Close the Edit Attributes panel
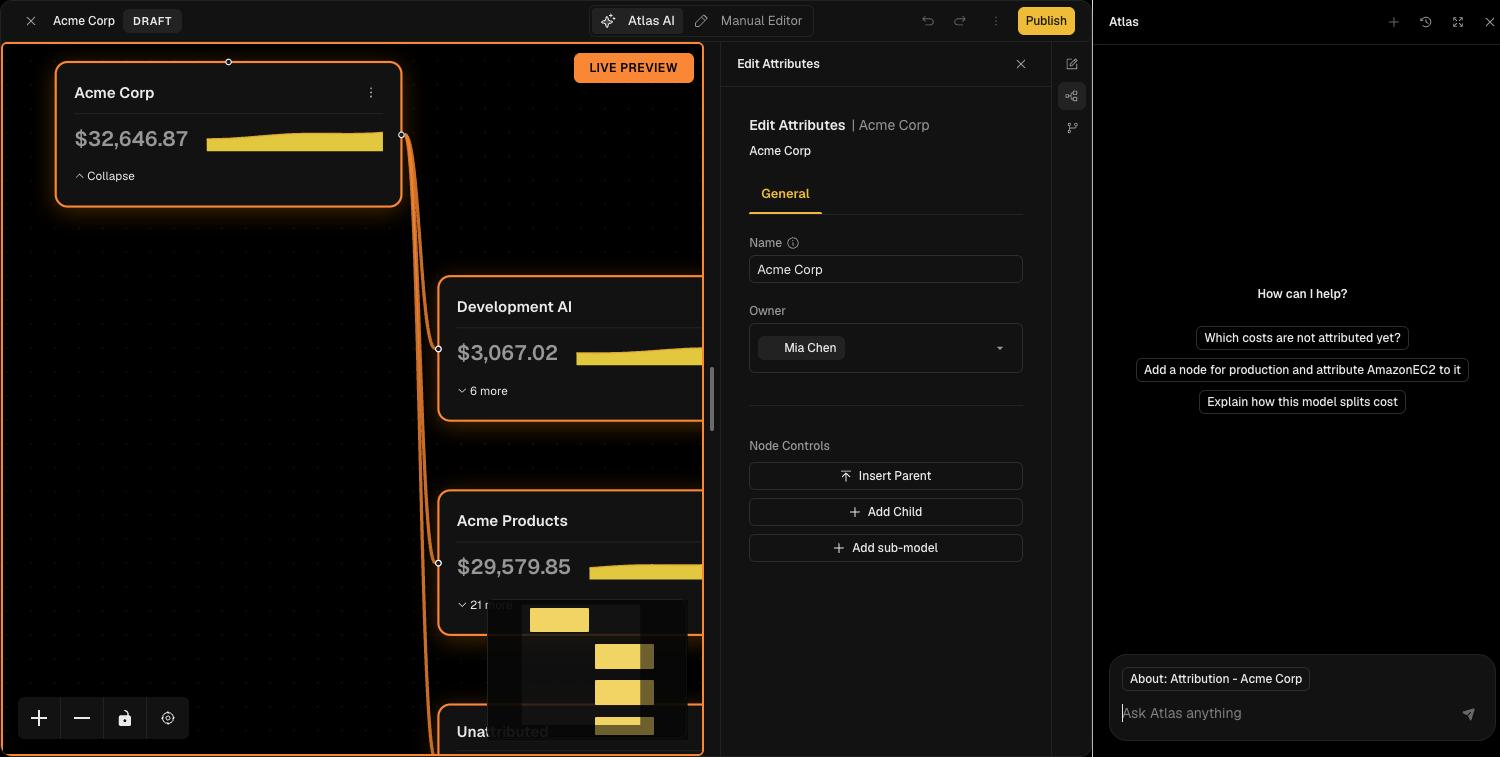1500x757 pixels. point(1021,64)
